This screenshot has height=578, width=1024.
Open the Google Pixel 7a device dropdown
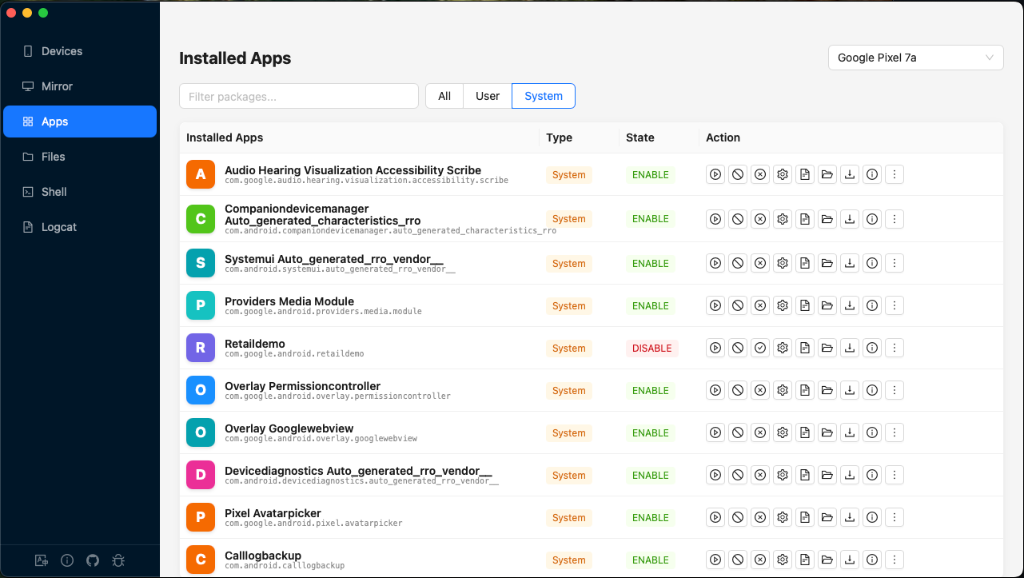[914, 57]
